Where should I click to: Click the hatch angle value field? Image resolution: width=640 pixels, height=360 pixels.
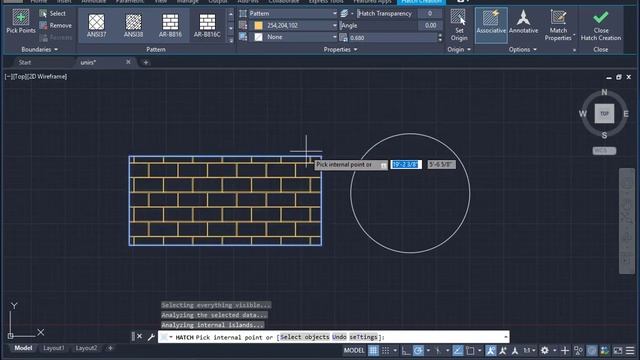click(430, 25)
